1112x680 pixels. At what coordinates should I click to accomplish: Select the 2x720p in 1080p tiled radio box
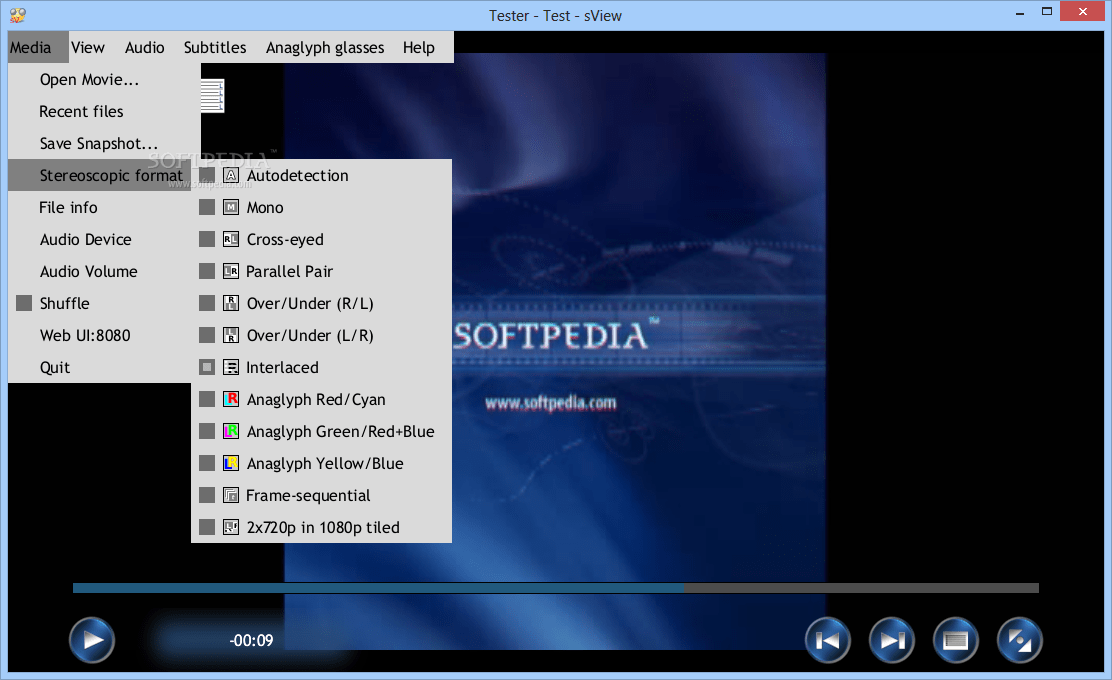pos(207,527)
